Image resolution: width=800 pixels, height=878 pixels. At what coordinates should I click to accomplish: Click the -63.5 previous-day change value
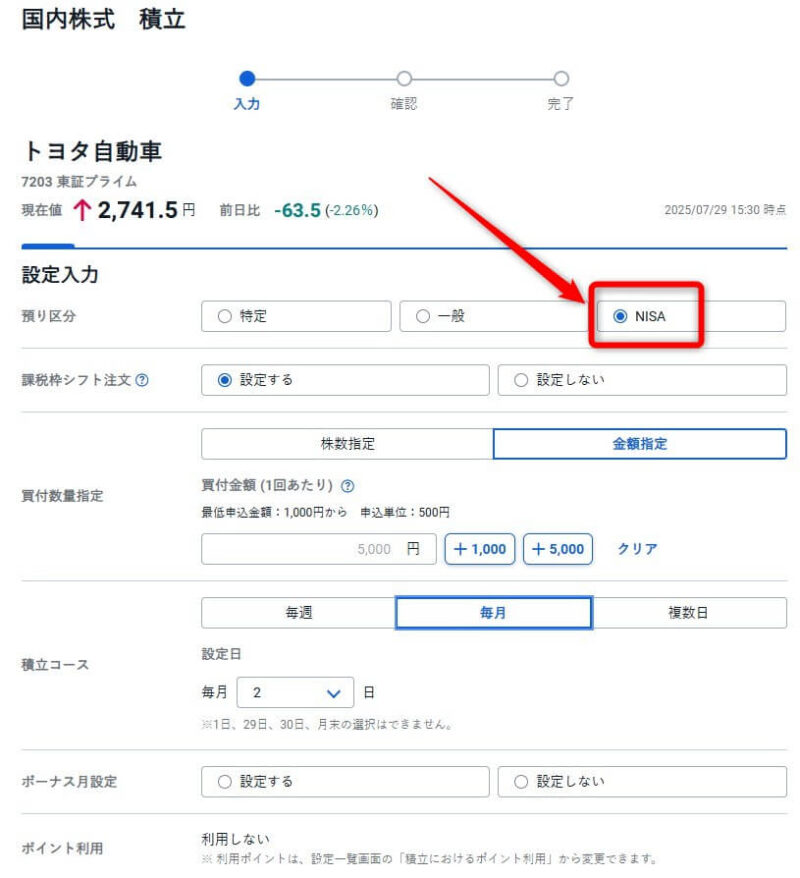(297, 211)
